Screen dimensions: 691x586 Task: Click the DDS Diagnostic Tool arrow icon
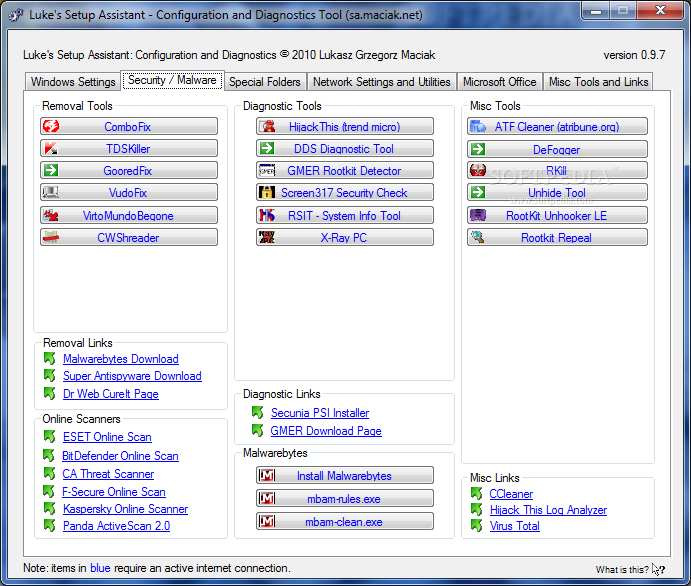[x=267, y=148]
